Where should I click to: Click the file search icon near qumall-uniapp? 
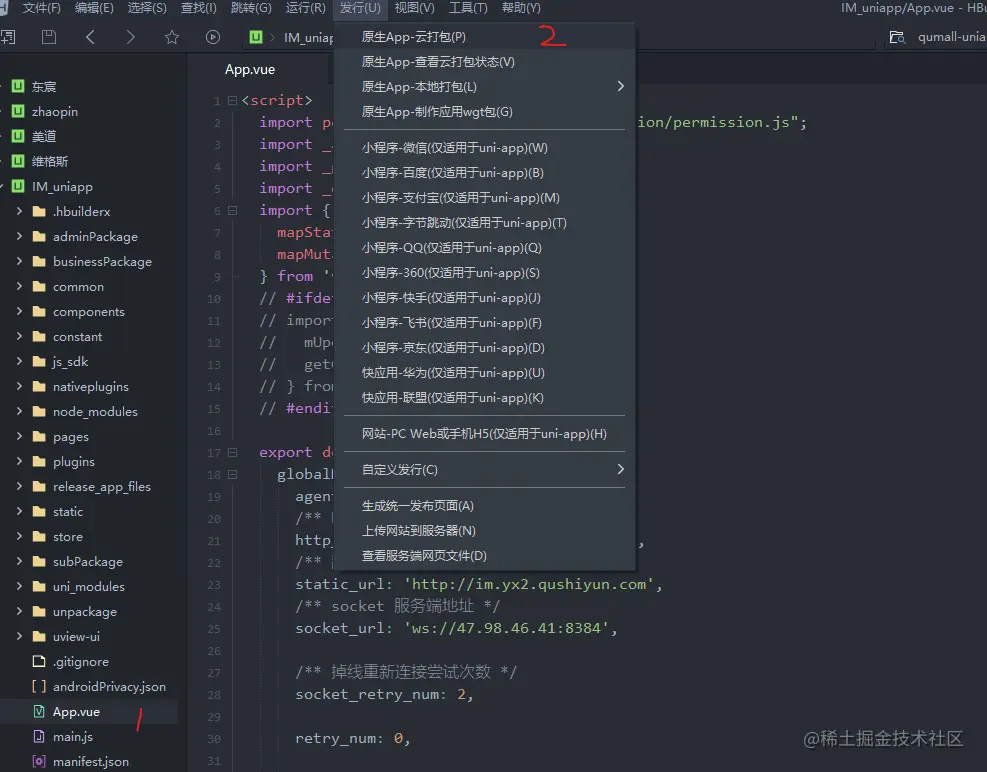pos(897,37)
